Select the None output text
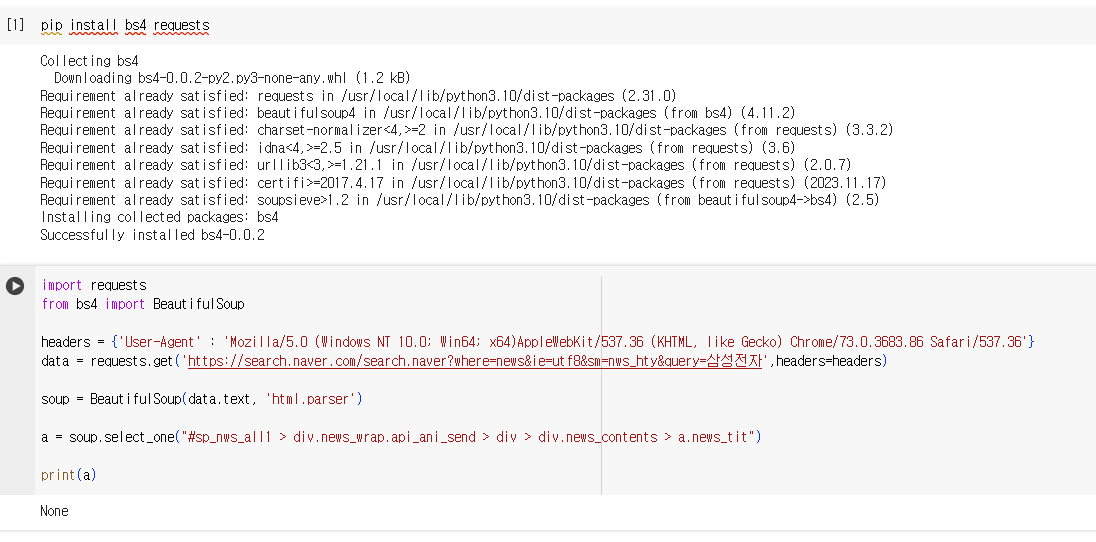This screenshot has width=1096, height=542. [55, 511]
